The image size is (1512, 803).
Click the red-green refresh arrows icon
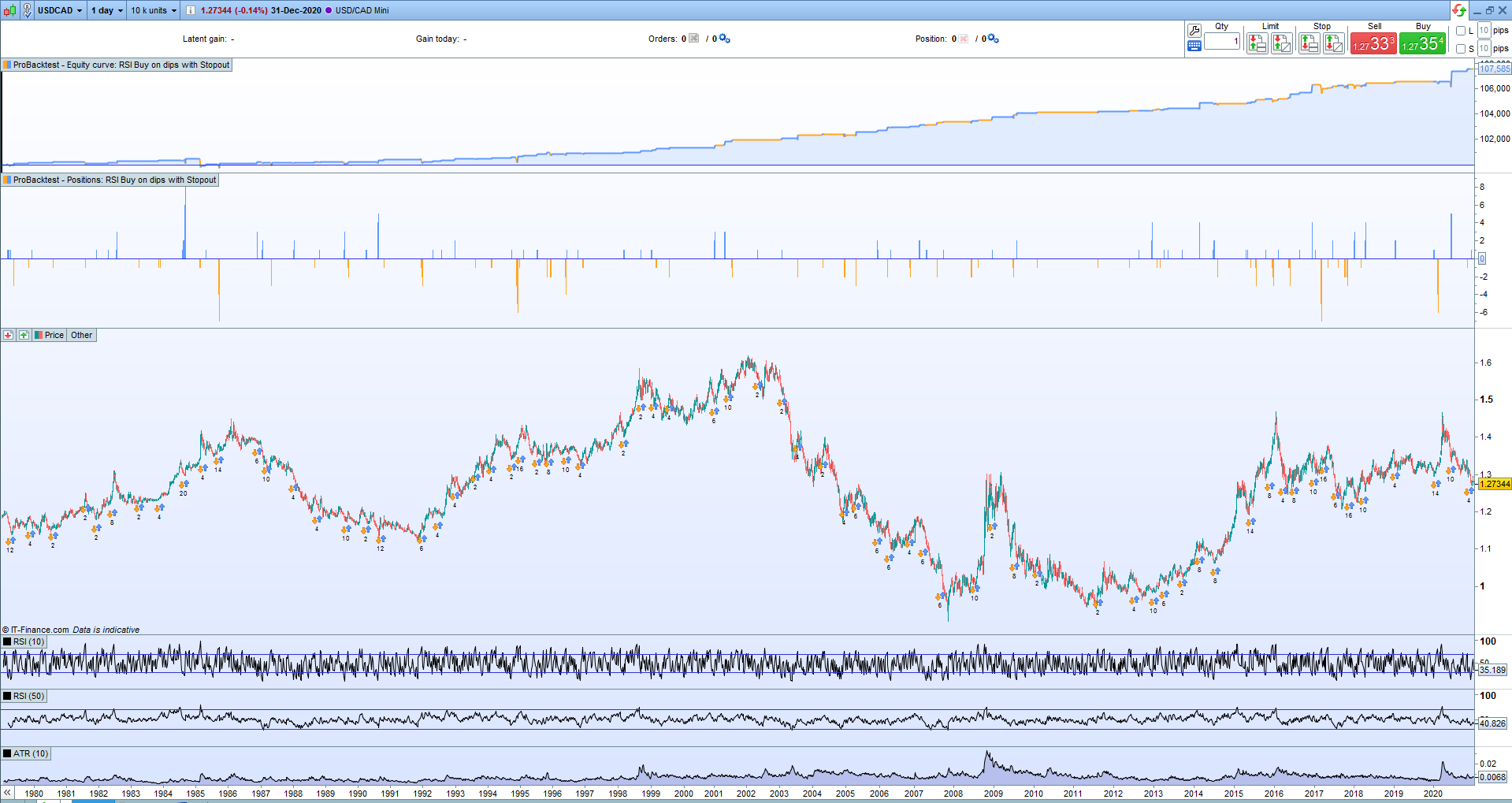[1459, 10]
